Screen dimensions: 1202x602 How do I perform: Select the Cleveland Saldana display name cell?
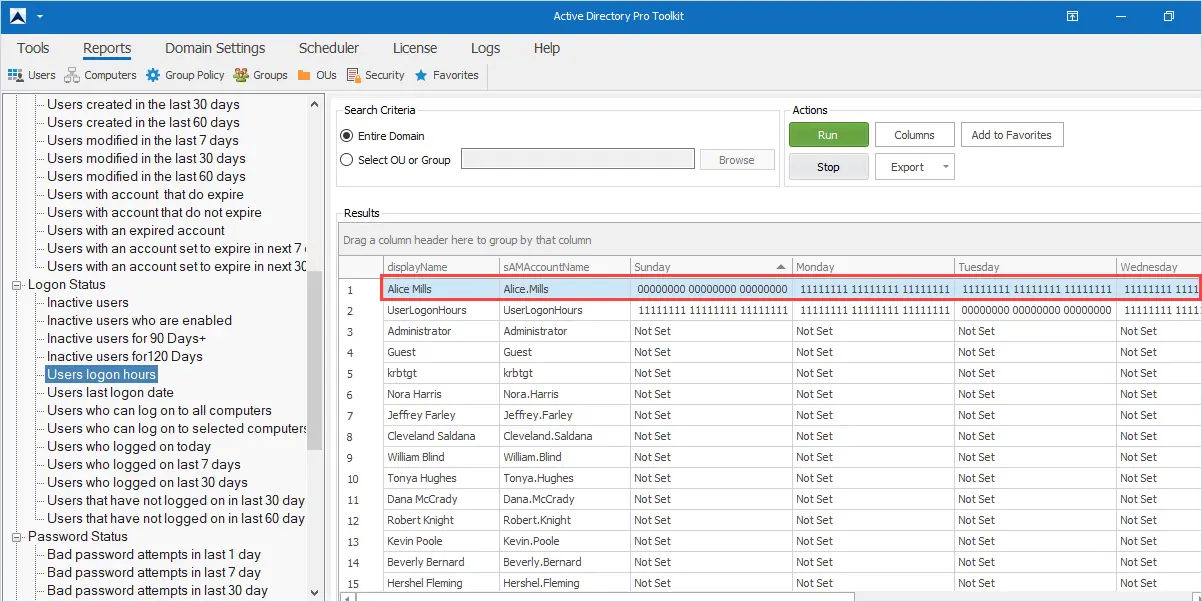point(441,436)
